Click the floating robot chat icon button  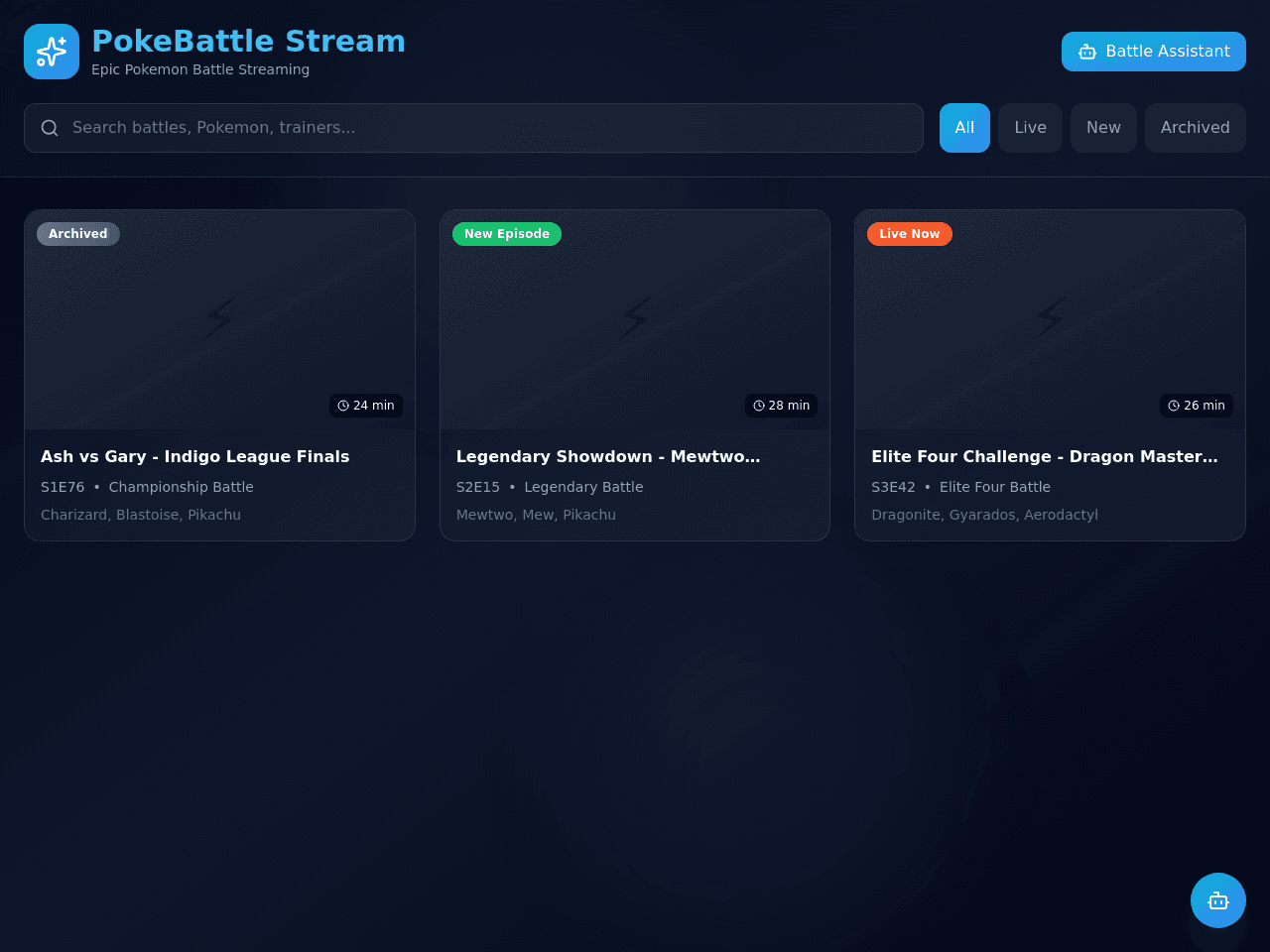pos(1218,900)
